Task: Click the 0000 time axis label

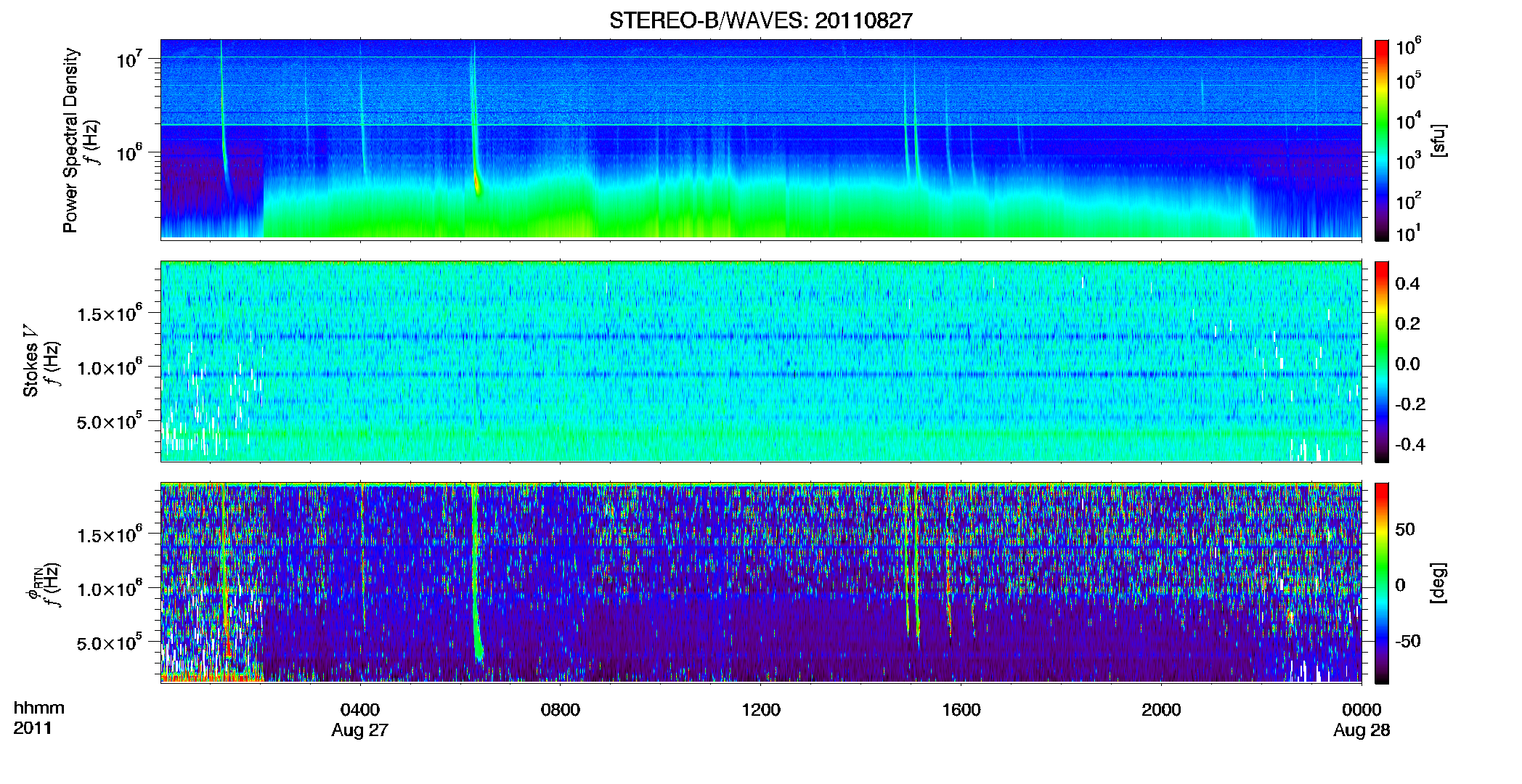Action: [1362, 709]
